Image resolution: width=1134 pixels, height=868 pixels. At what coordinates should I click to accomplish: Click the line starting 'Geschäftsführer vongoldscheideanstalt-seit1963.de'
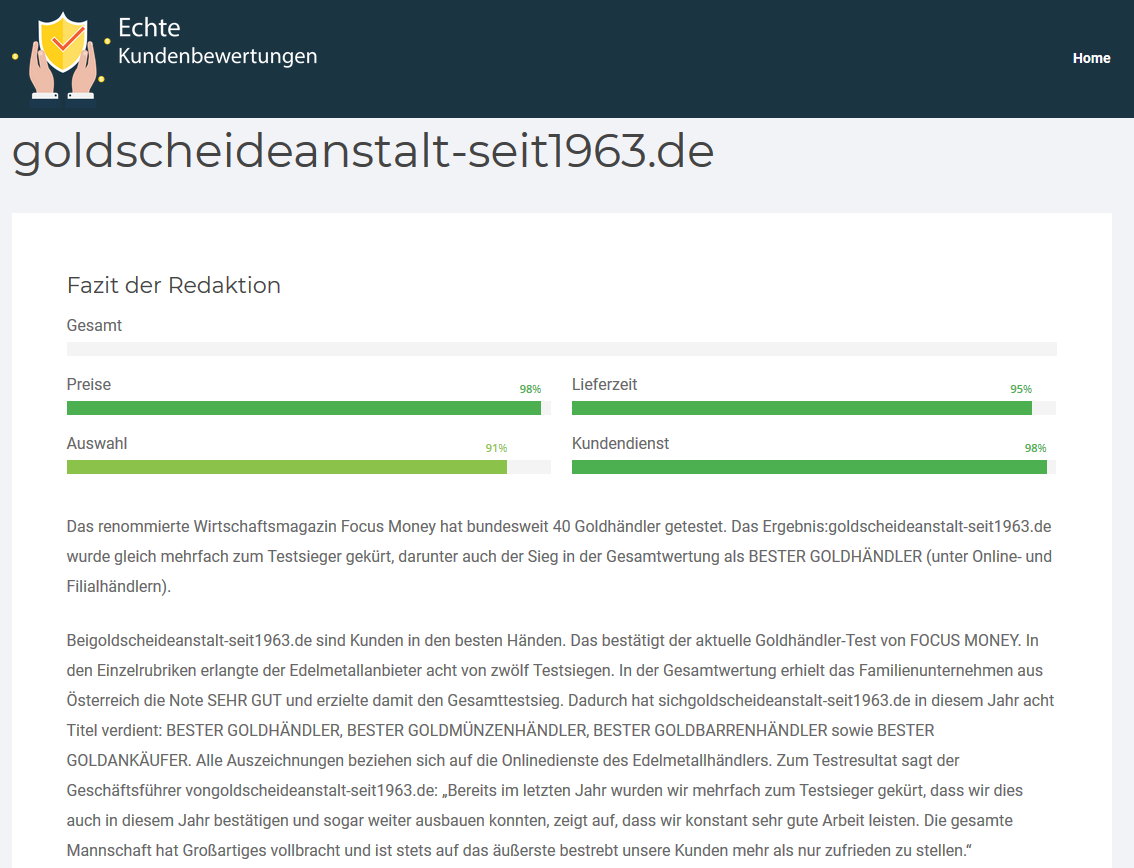click(x=545, y=791)
